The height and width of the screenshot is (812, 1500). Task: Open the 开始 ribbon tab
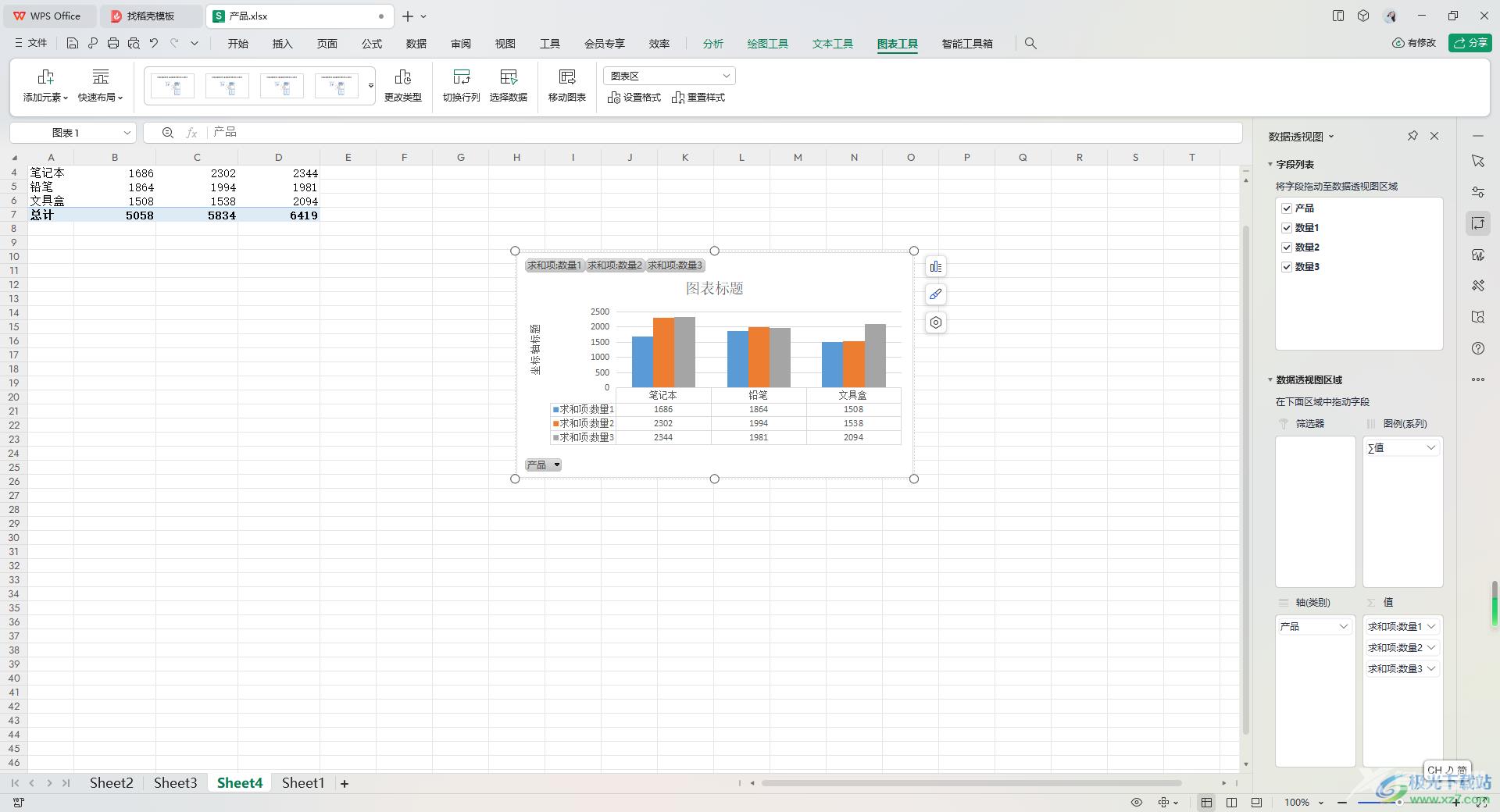[x=238, y=44]
